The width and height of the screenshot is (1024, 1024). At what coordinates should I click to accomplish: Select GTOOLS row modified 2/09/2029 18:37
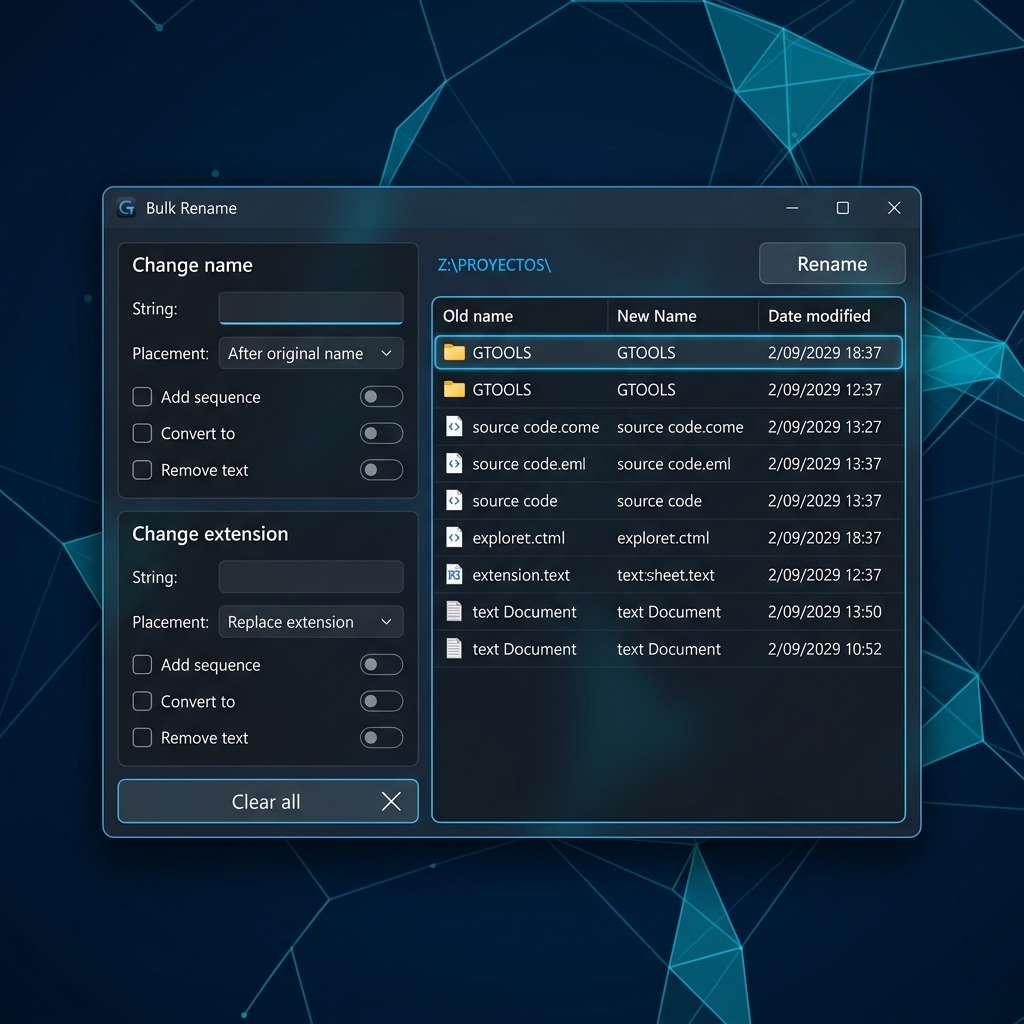click(669, 353)
